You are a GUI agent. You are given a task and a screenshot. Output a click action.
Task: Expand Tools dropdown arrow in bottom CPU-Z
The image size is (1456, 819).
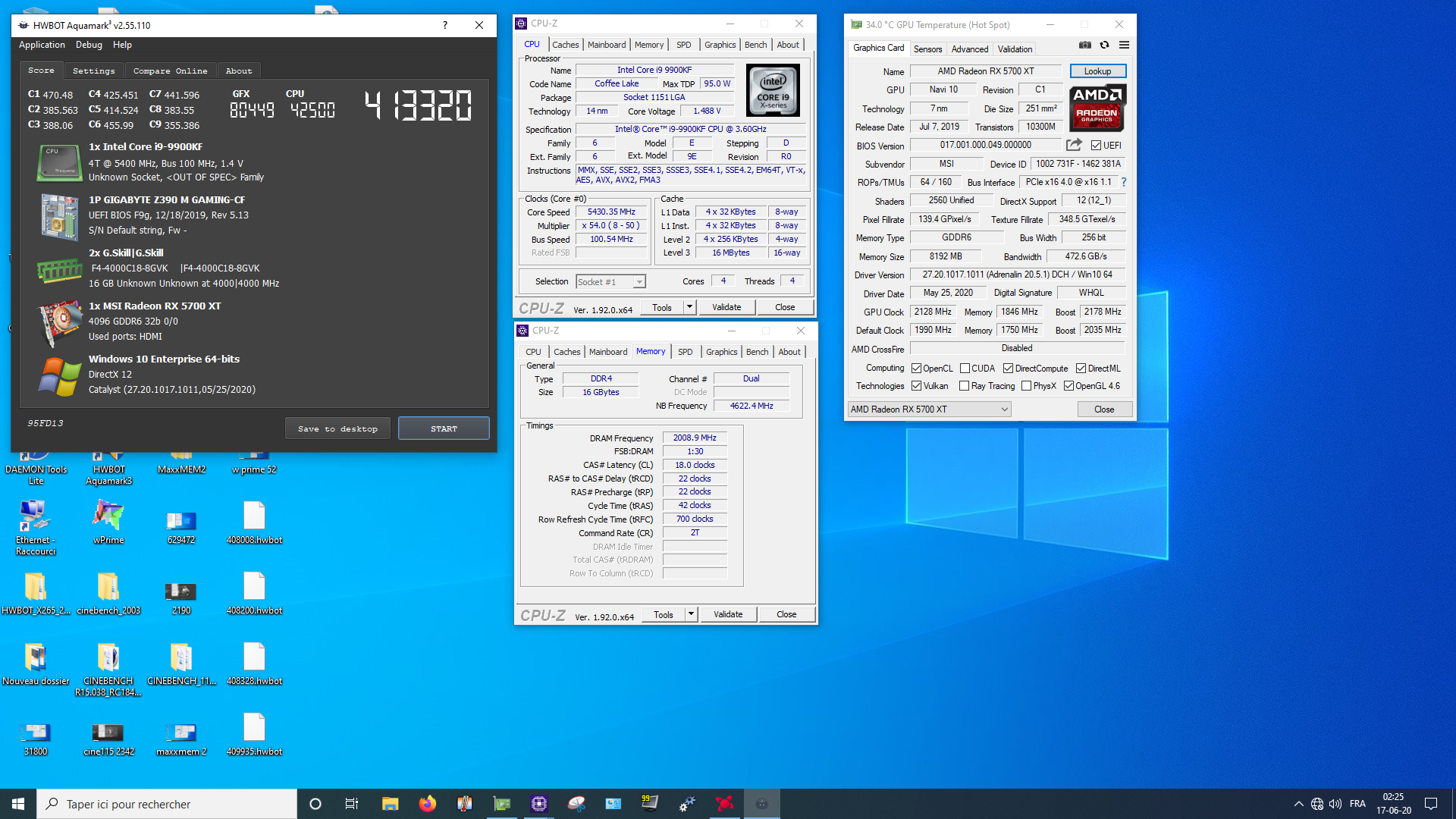[x=691, y=614]
